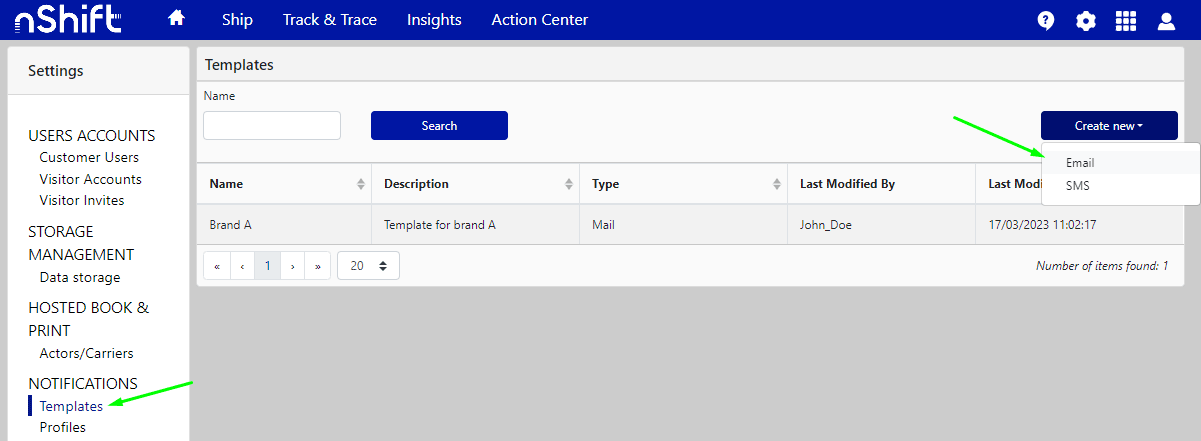The image size is (1201, 441).
Task: Open the user profile icon
Action: point(1166,21)
